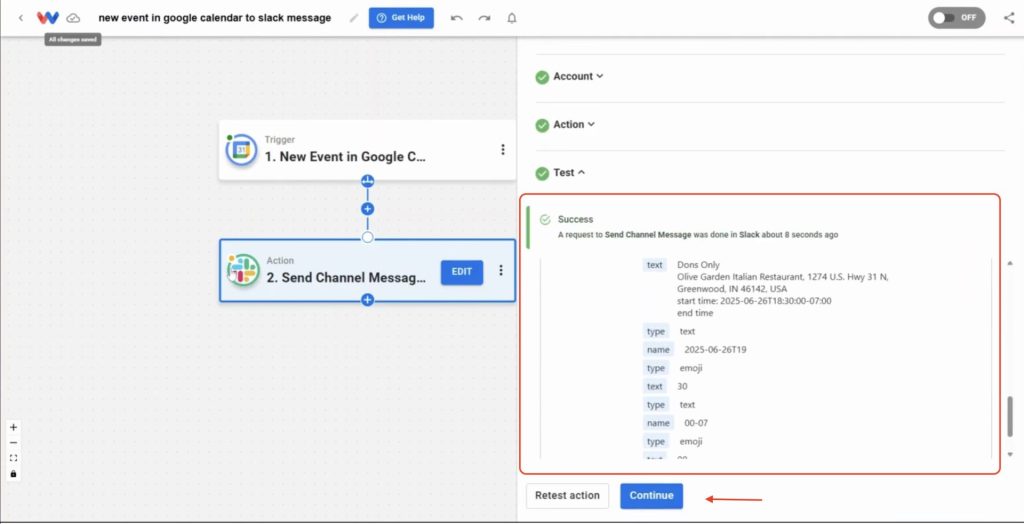Undo the last change
Viewport: 1024px width, 524px height.
coord(457,18)
